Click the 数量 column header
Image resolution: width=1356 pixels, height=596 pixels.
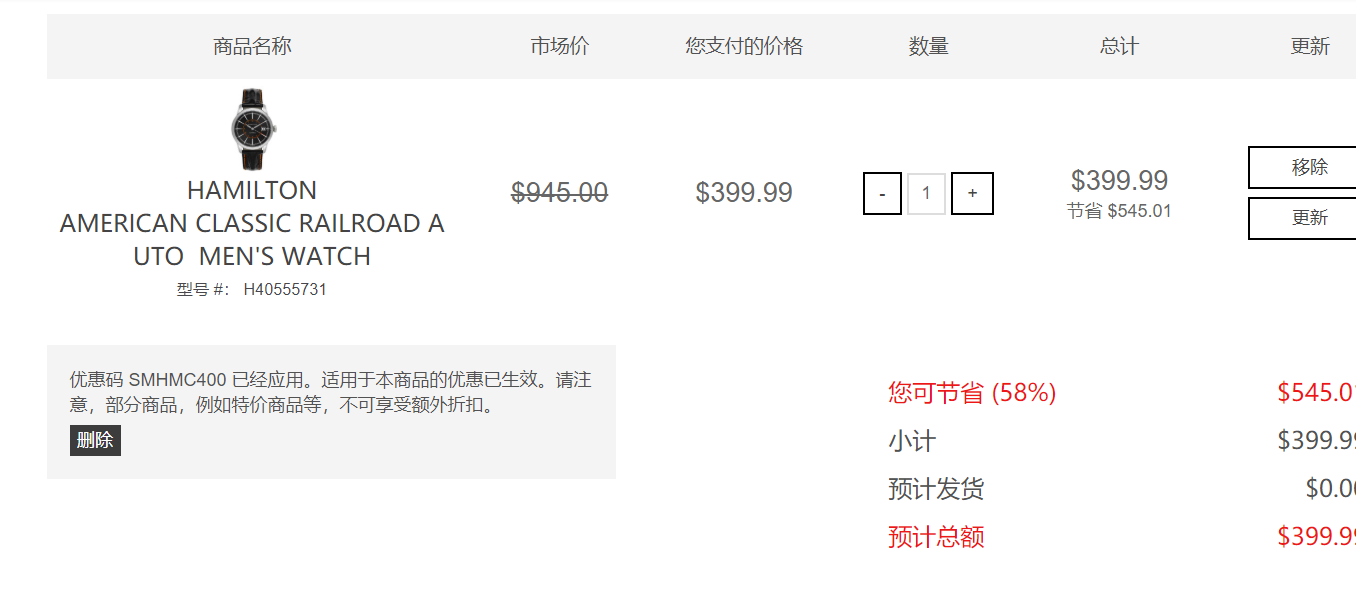928,46
